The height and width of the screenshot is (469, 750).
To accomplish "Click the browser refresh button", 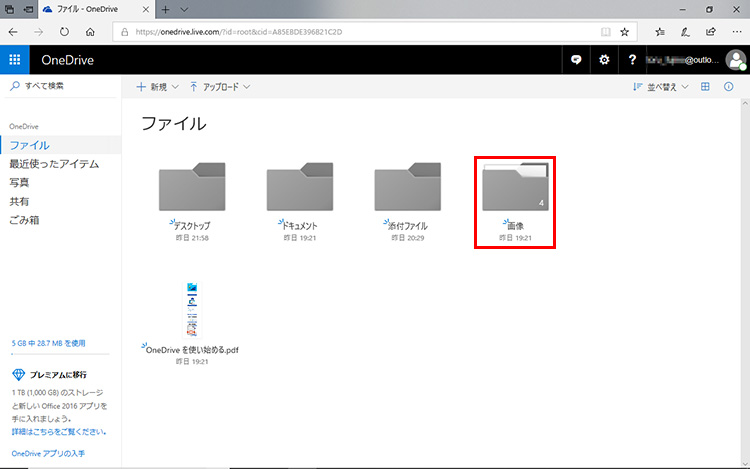I will [65, 32].
